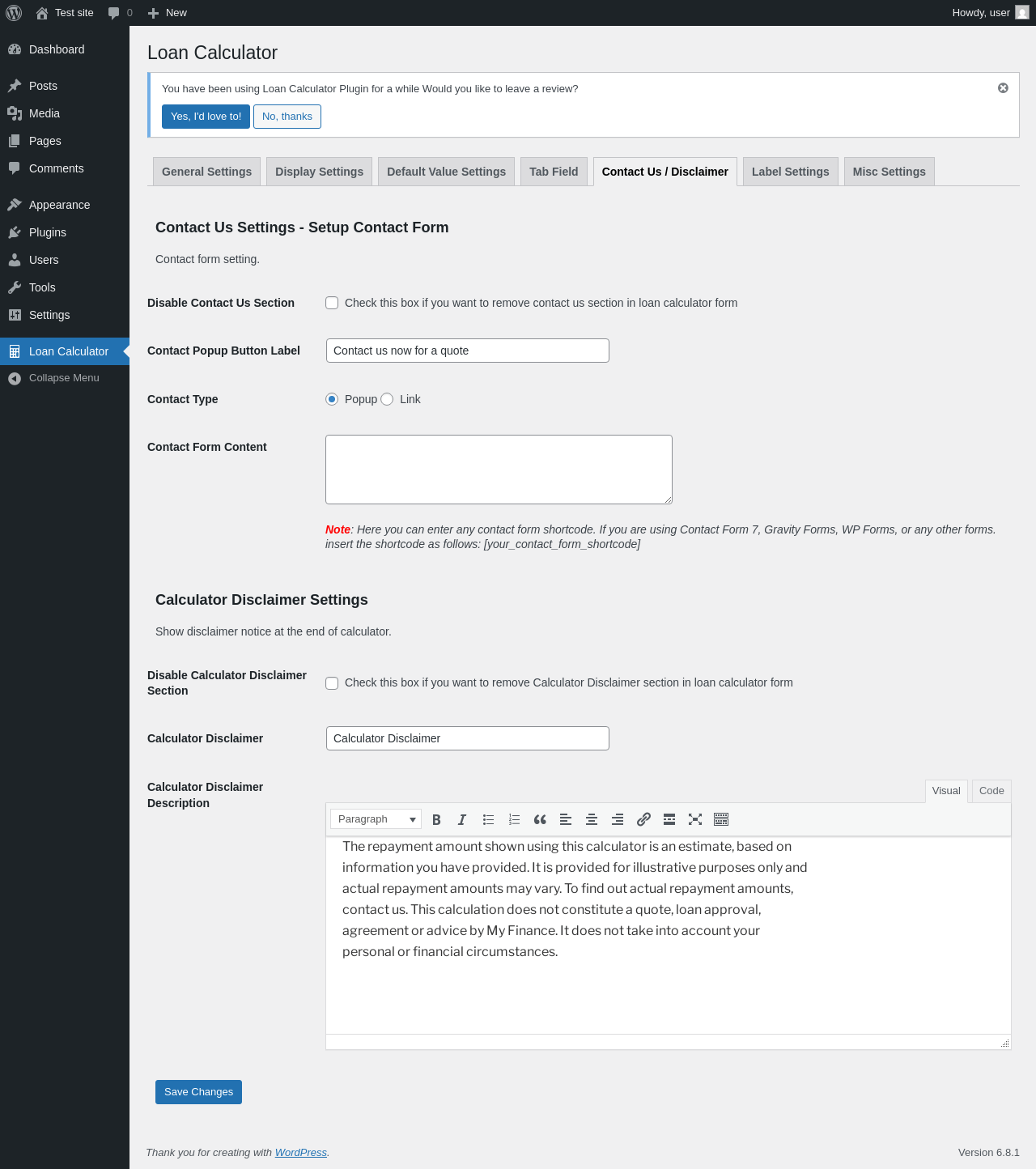
Task: Open the comments bubble in admin bar
Action: (113, 13)
